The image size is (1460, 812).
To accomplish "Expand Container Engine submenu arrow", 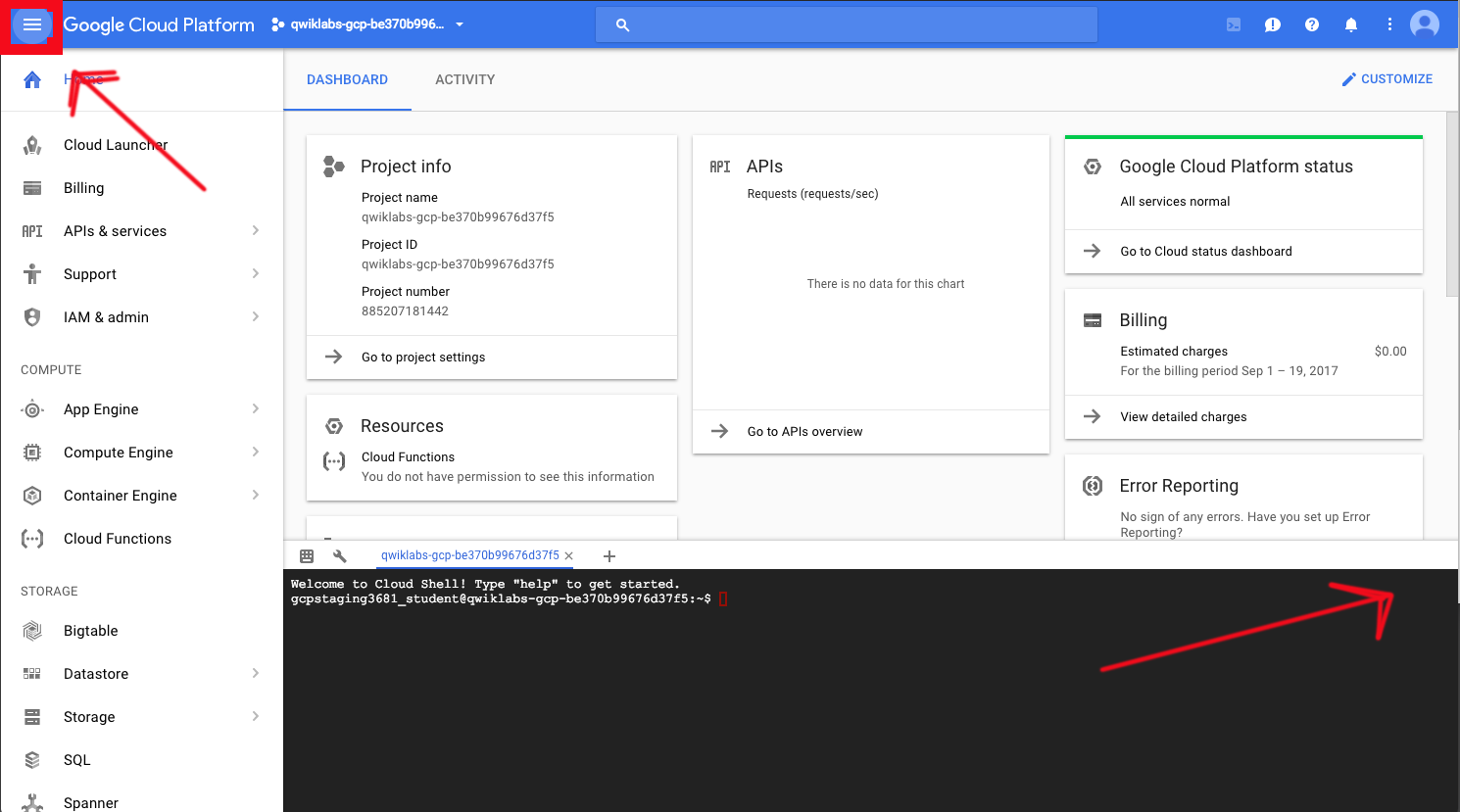I will [256, 496].
